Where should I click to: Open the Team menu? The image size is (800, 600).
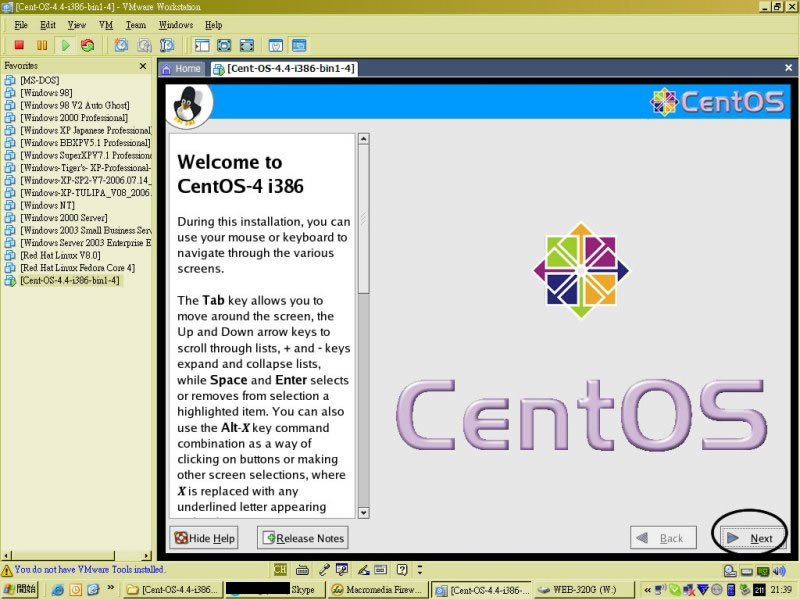[x=136, y=25]
